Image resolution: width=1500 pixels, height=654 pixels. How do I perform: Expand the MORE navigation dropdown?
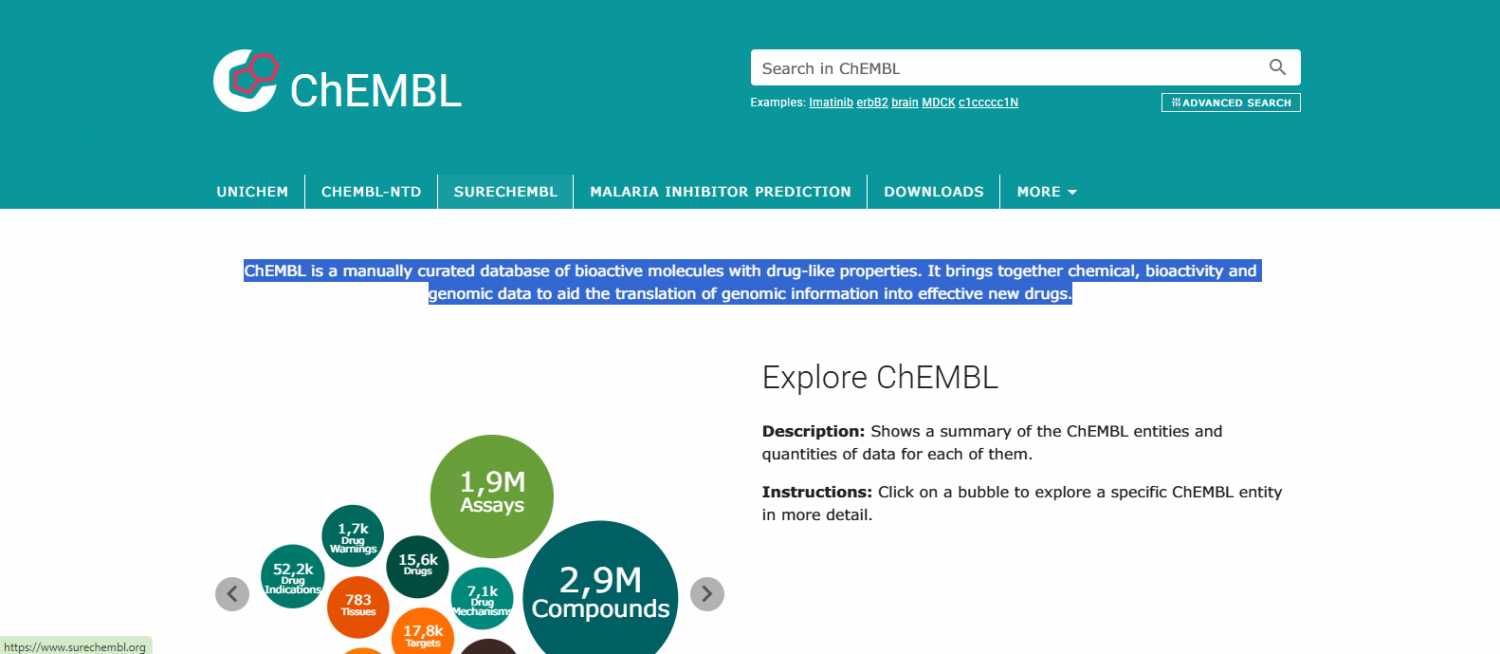coord(1046,191)
